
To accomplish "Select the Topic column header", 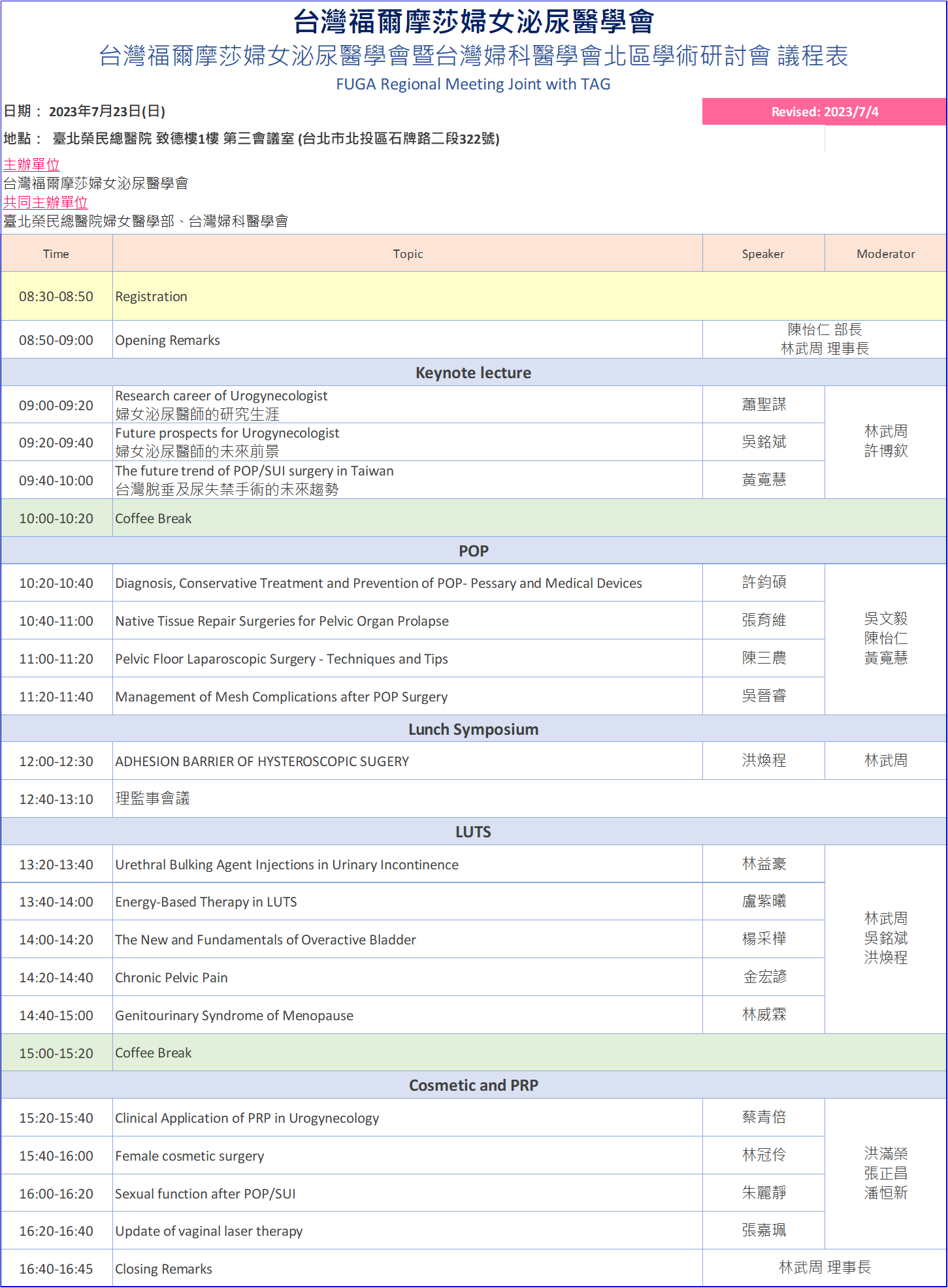I will pyautogui.click(x=408, y=254).
